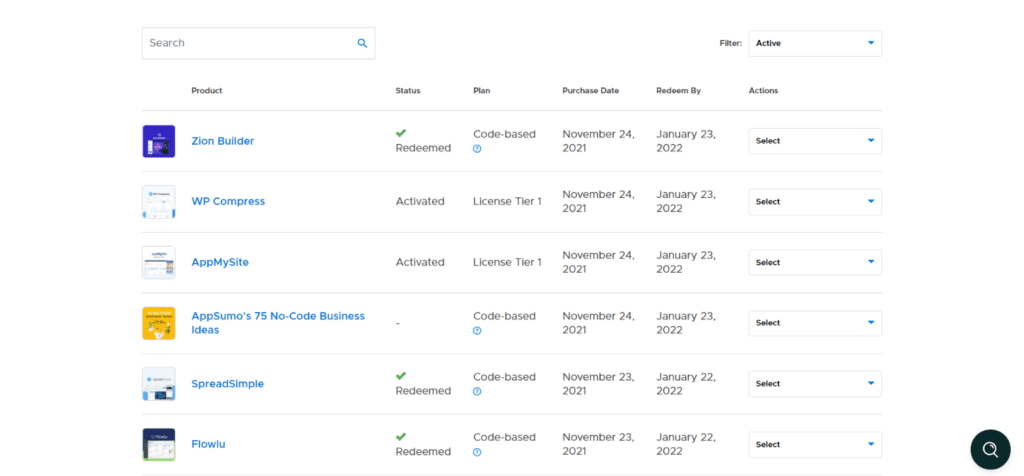This screenshot has width=1024, height=476.
Task: Open the Active filter dropdown
Action: 815,43
